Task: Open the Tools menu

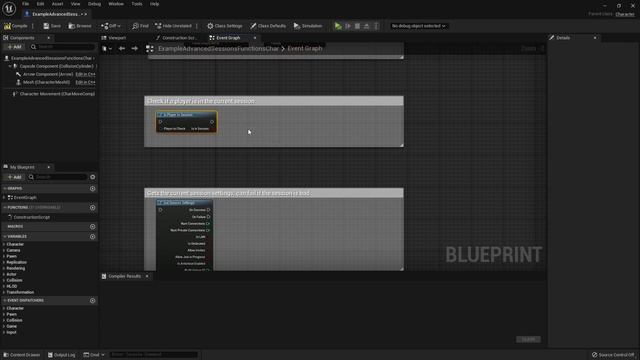Action: click(137, 4)
